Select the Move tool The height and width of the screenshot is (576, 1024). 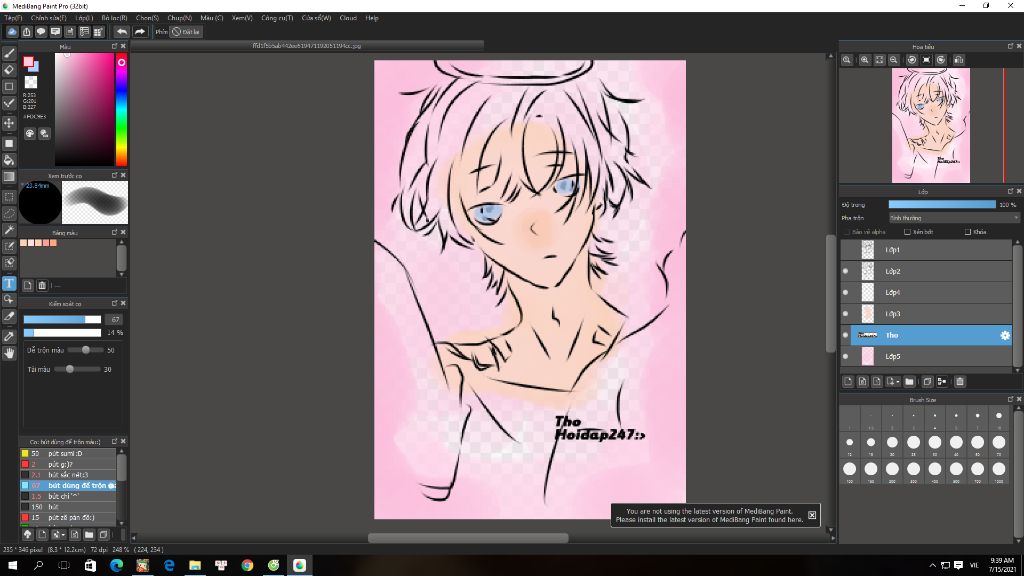[9, 123]
